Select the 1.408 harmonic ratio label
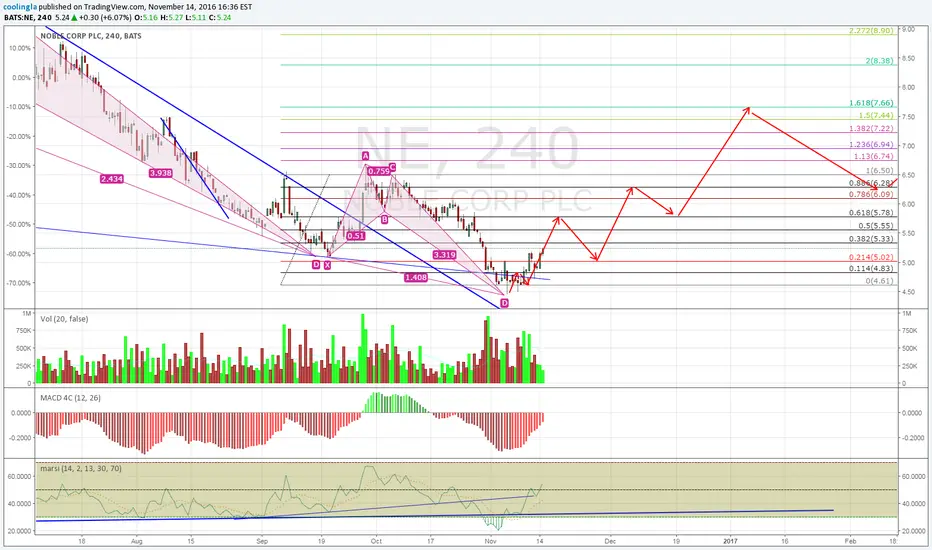932x550 pixels. (x=415, y=278)
